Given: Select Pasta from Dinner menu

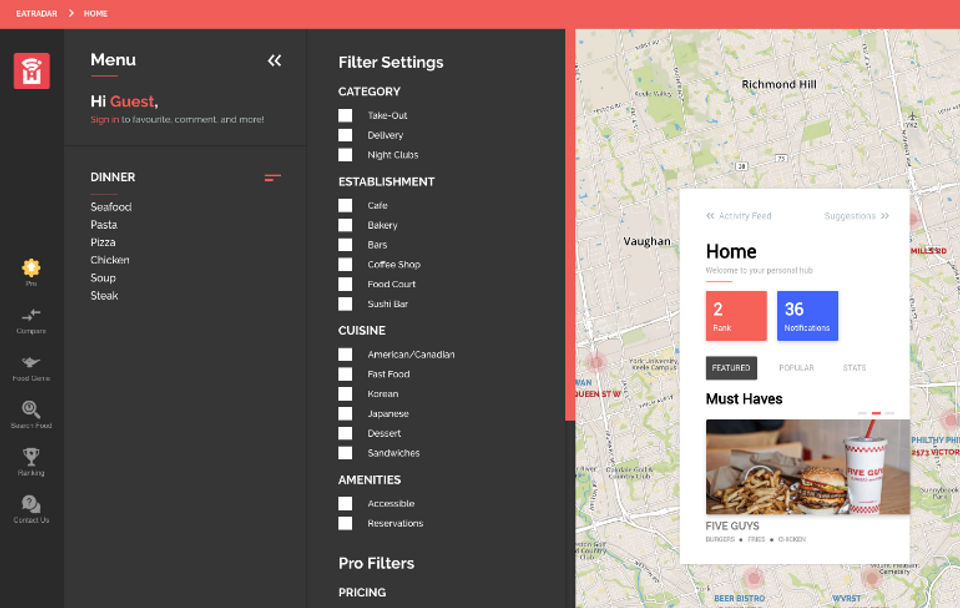Looking at the screenshot, I should pyautogui.click(x=103, y=225).
